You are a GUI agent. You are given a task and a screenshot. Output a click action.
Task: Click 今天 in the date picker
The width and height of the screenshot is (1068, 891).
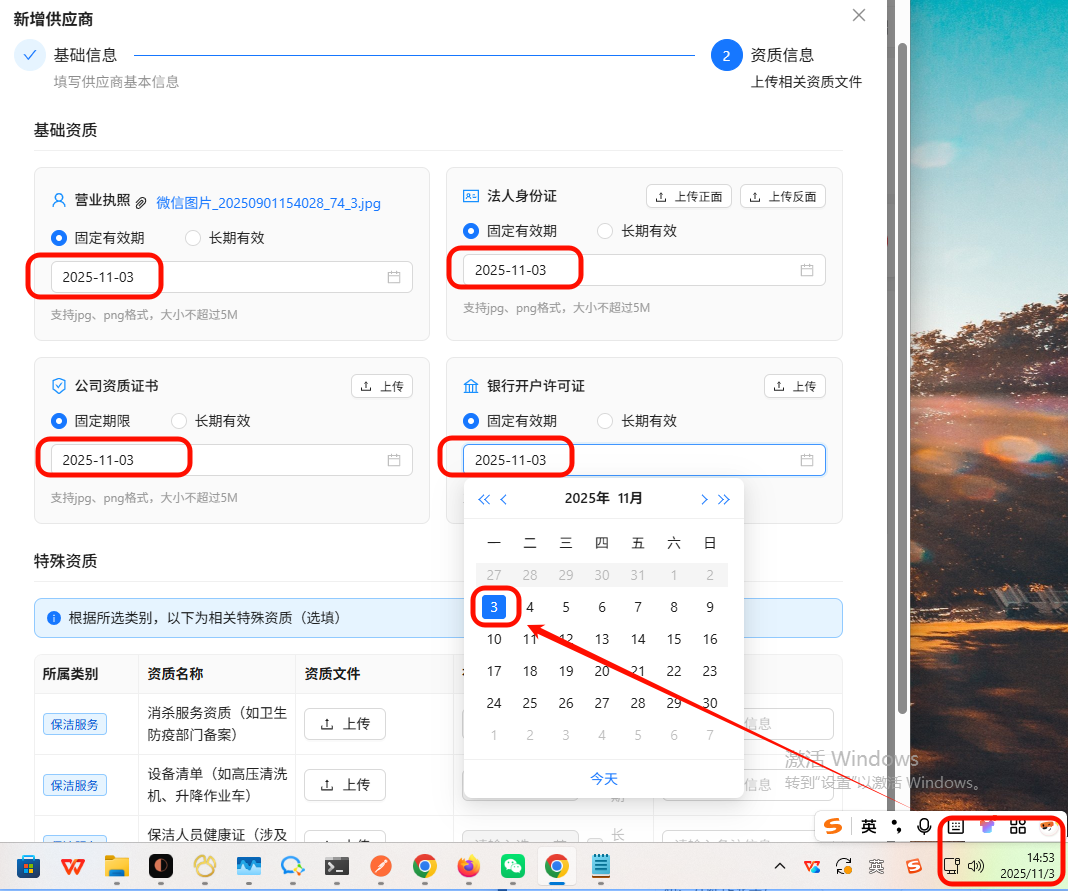coord(604,778)
